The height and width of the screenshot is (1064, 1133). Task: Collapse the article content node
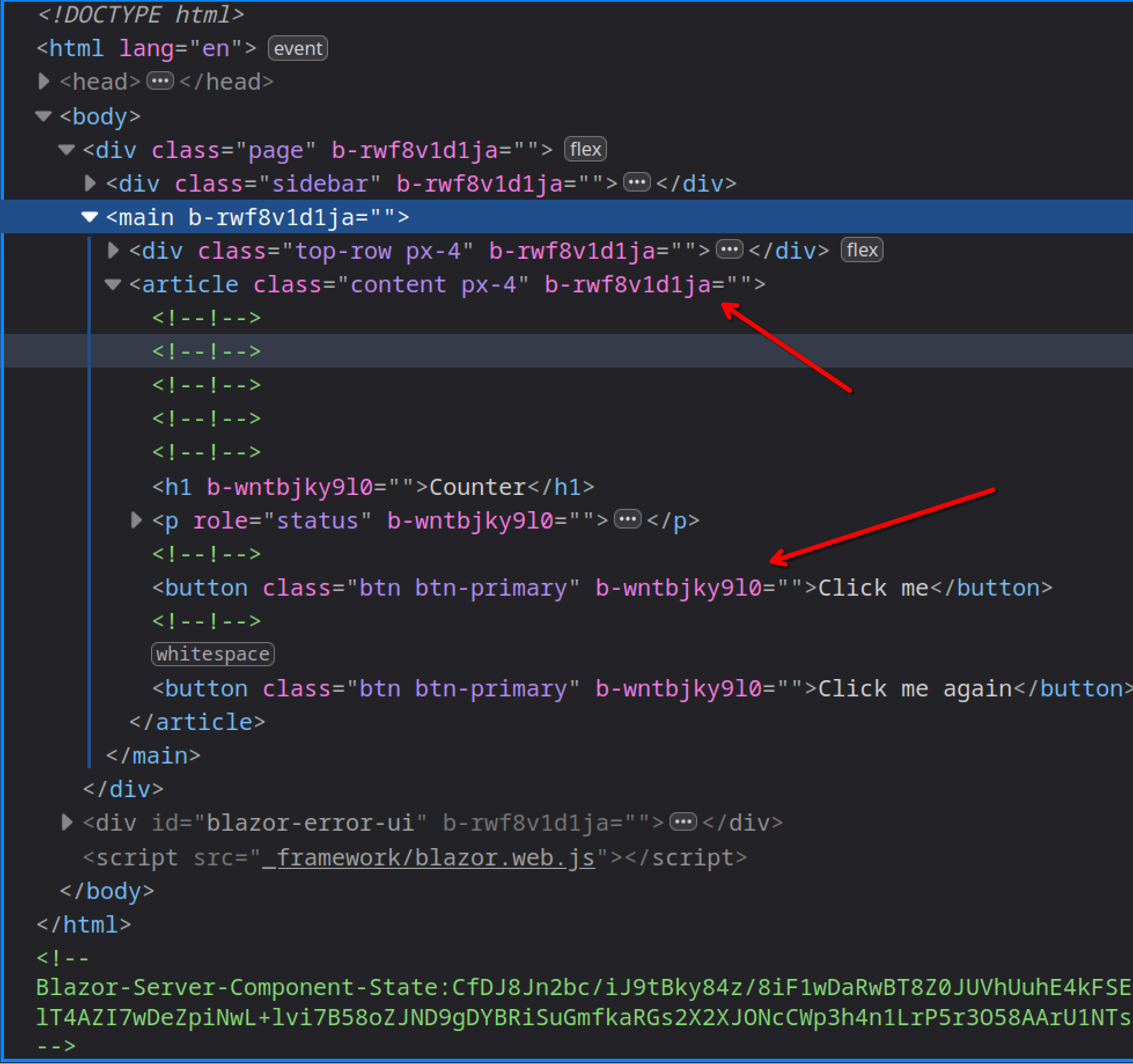(x=113, y=284)
